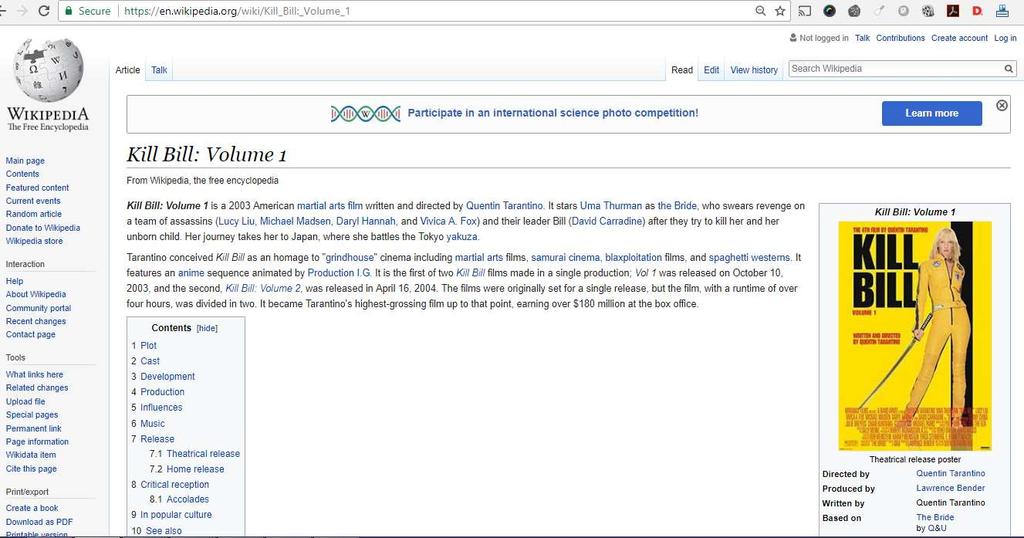Jump to Theatrical release subsection

(x=203, y=454)
